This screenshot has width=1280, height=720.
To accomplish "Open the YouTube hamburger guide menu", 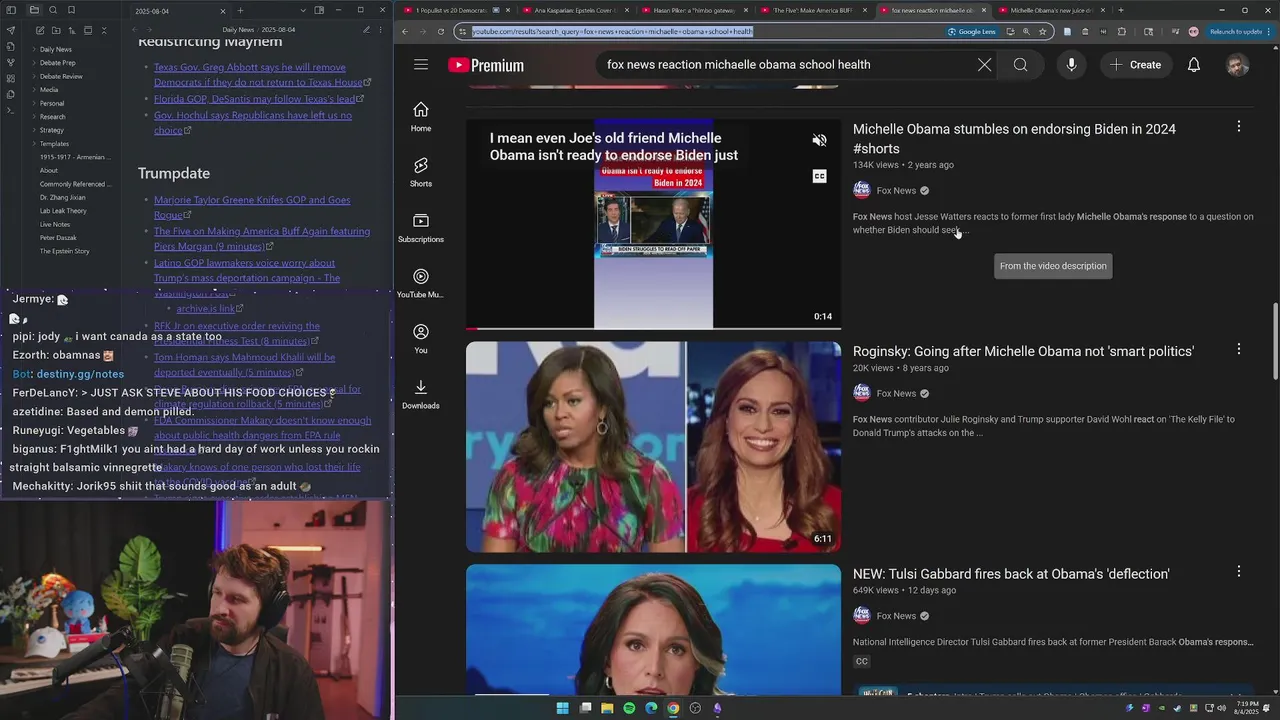I will tap(421, 65).
